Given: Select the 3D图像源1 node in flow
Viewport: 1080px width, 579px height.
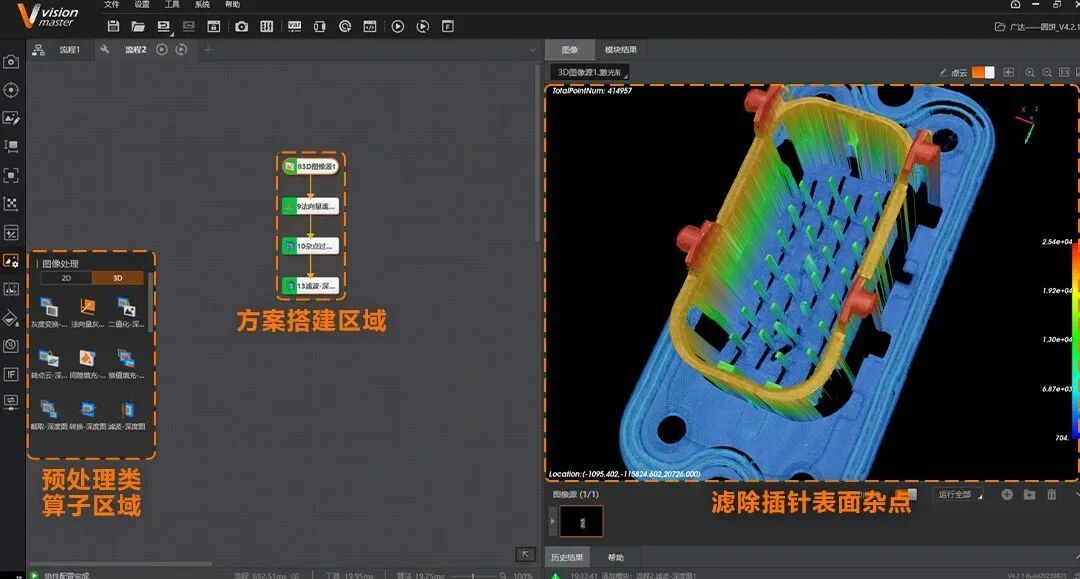Looking at the screenshot, I should coord(311,166).
